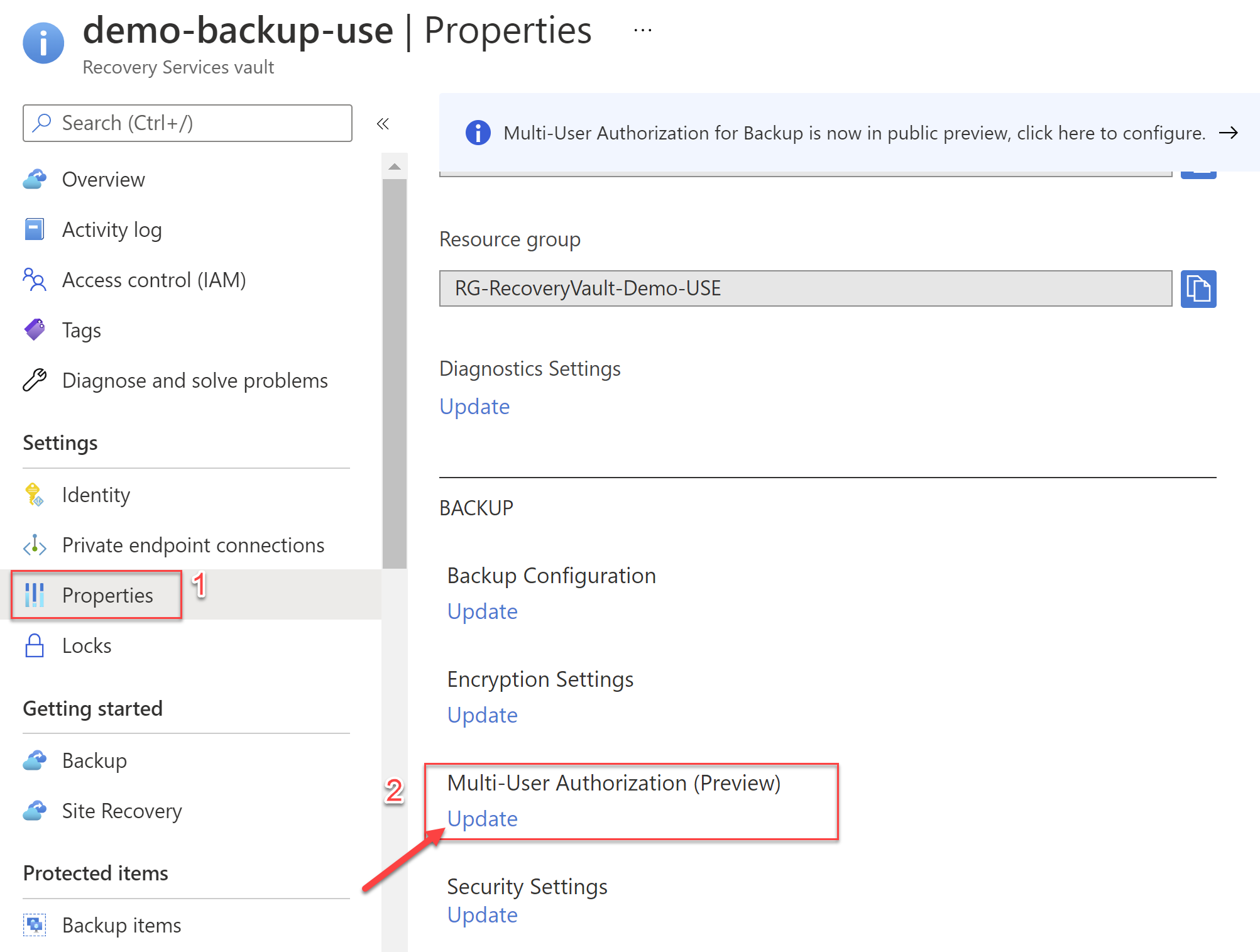The height and width of the screenshot is (952, 1260).
Task: Open the Overview menu item
Action: 103,179
